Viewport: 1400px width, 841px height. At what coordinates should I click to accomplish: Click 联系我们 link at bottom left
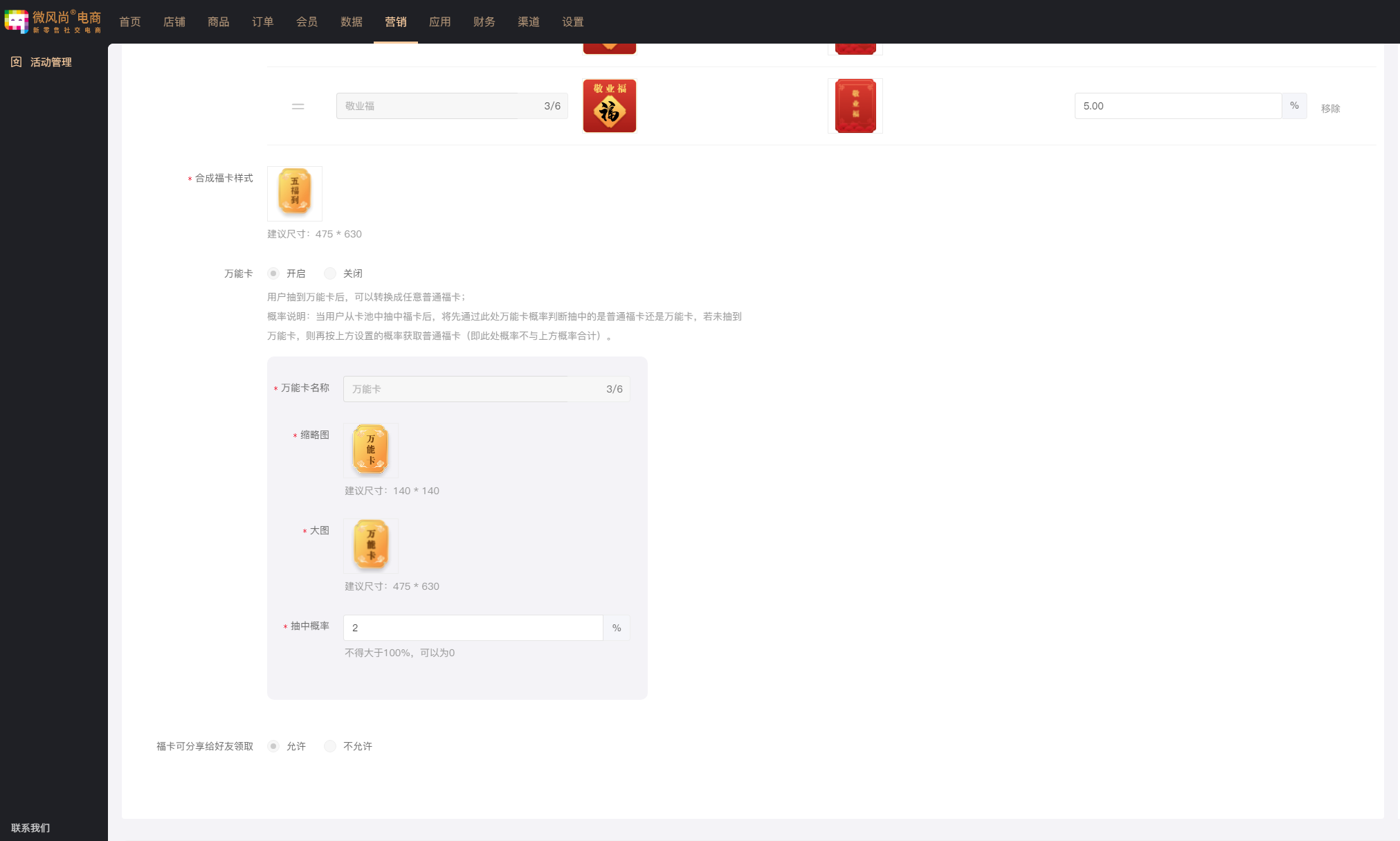point(30,828)
